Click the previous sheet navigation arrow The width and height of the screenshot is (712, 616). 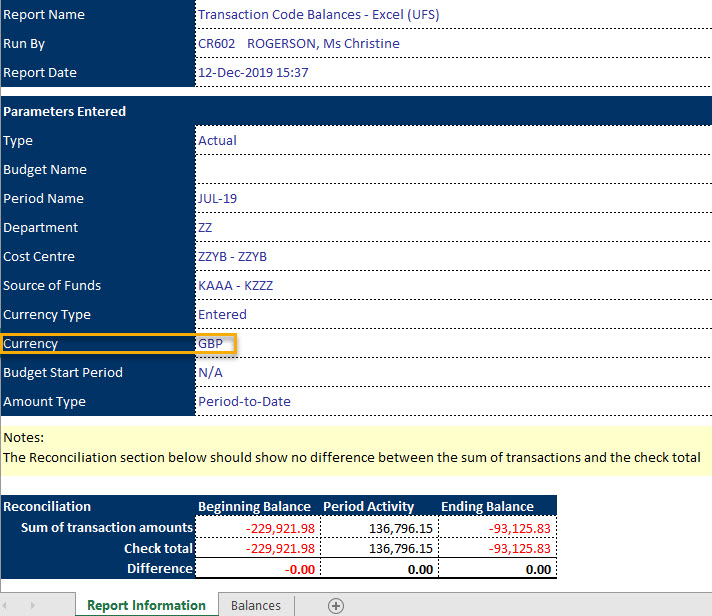point(5,605)
